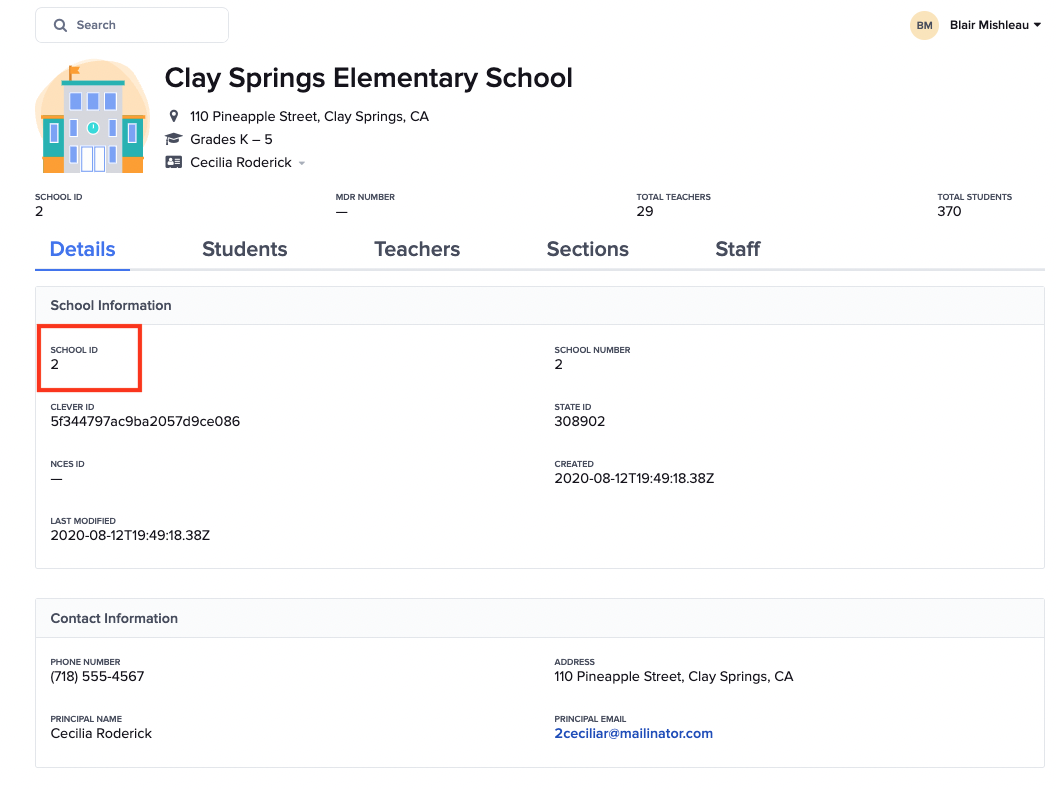Click the Clay Springs Elementary School heading

coord(368,78)
